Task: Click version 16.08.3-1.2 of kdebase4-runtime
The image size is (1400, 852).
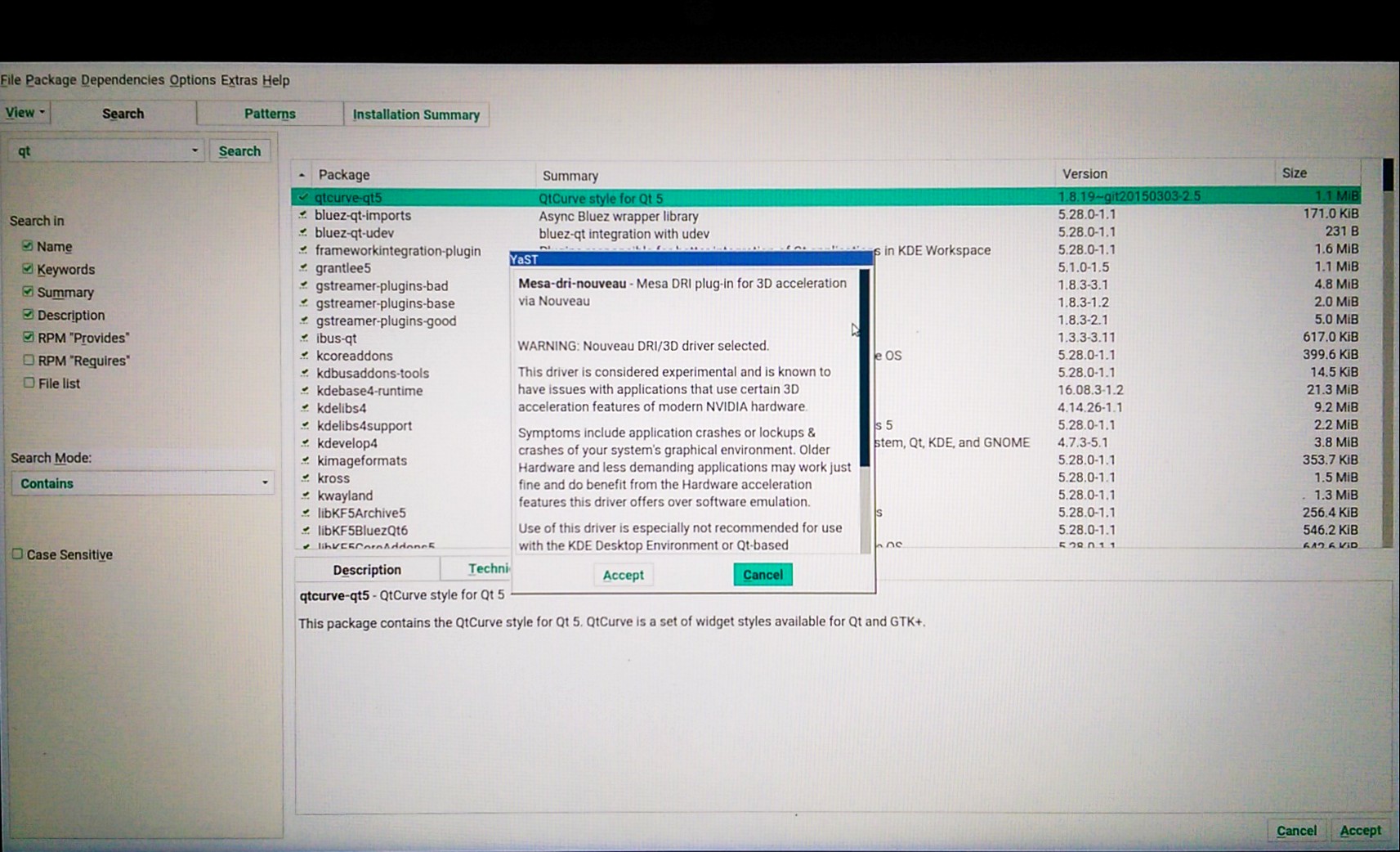Action: coord(1090,390)
